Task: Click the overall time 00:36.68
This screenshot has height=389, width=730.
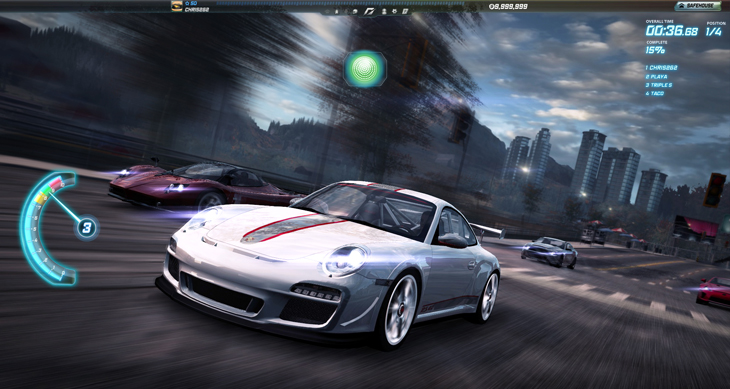Action: (671, 31)
